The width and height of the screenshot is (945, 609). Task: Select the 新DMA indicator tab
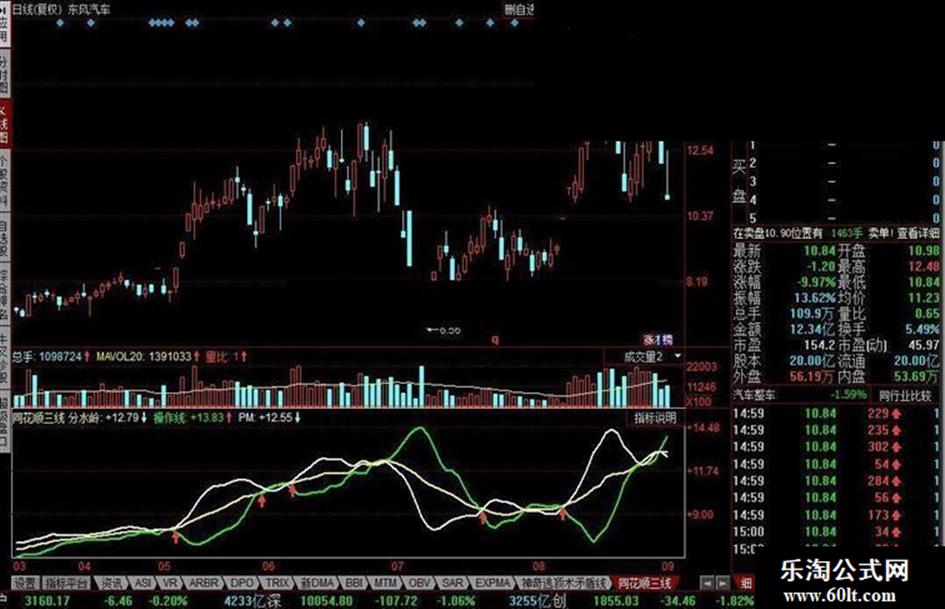(318, 583)
